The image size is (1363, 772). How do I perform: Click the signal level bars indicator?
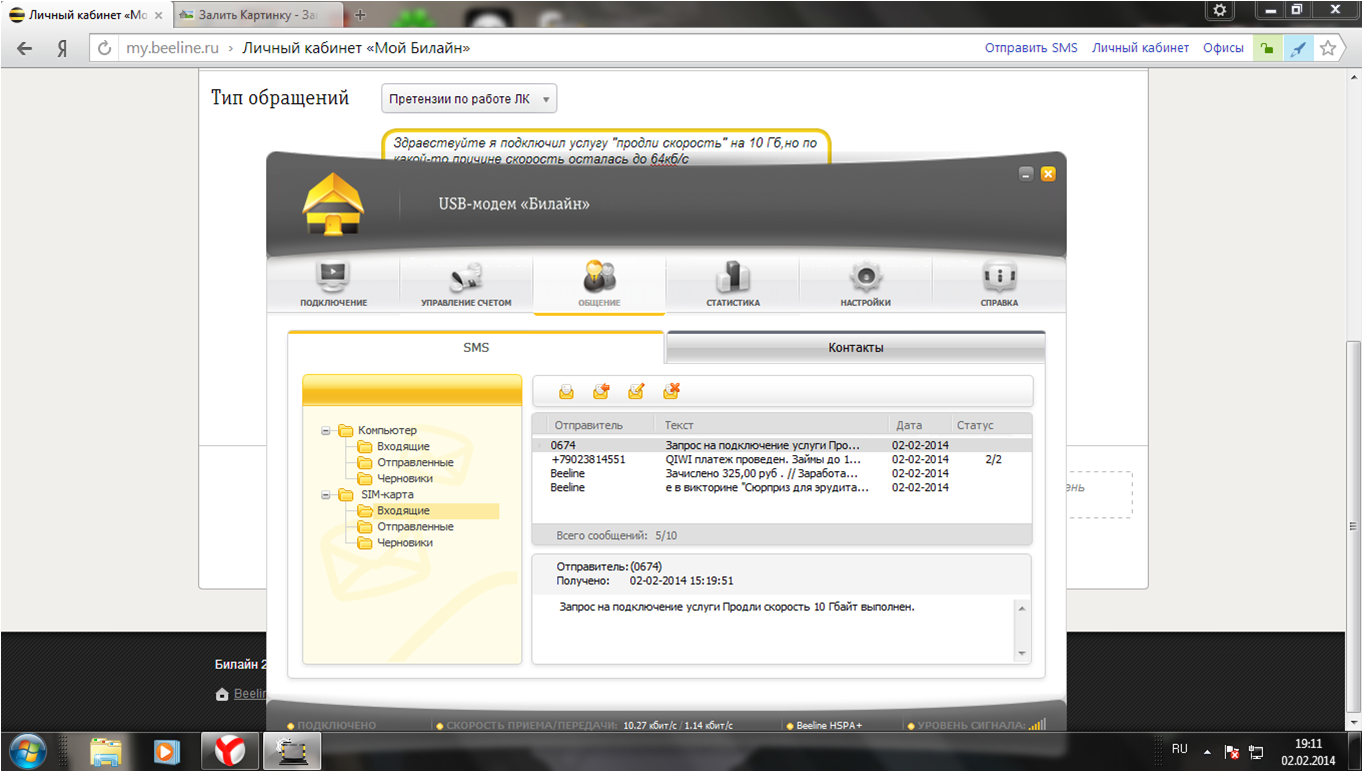click(x=1037, y=725)
